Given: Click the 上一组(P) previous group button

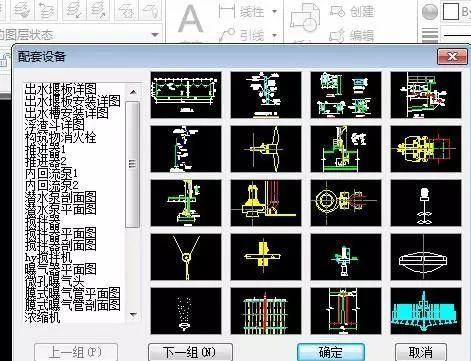Looking at the screenshot, I should pyautogui.click(x=76, y=352).
